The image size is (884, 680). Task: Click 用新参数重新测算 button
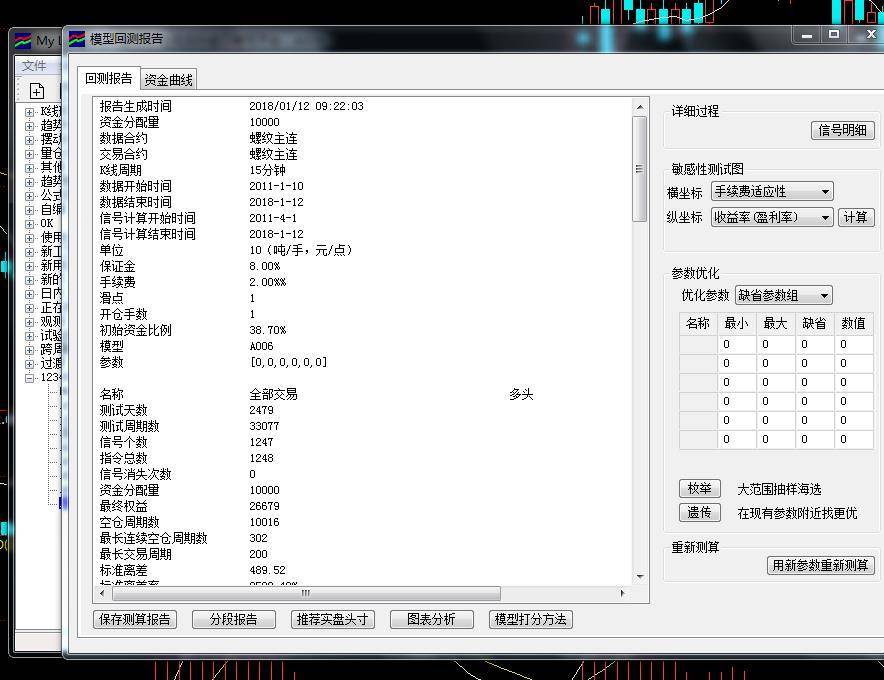click(x=820, y=565)
